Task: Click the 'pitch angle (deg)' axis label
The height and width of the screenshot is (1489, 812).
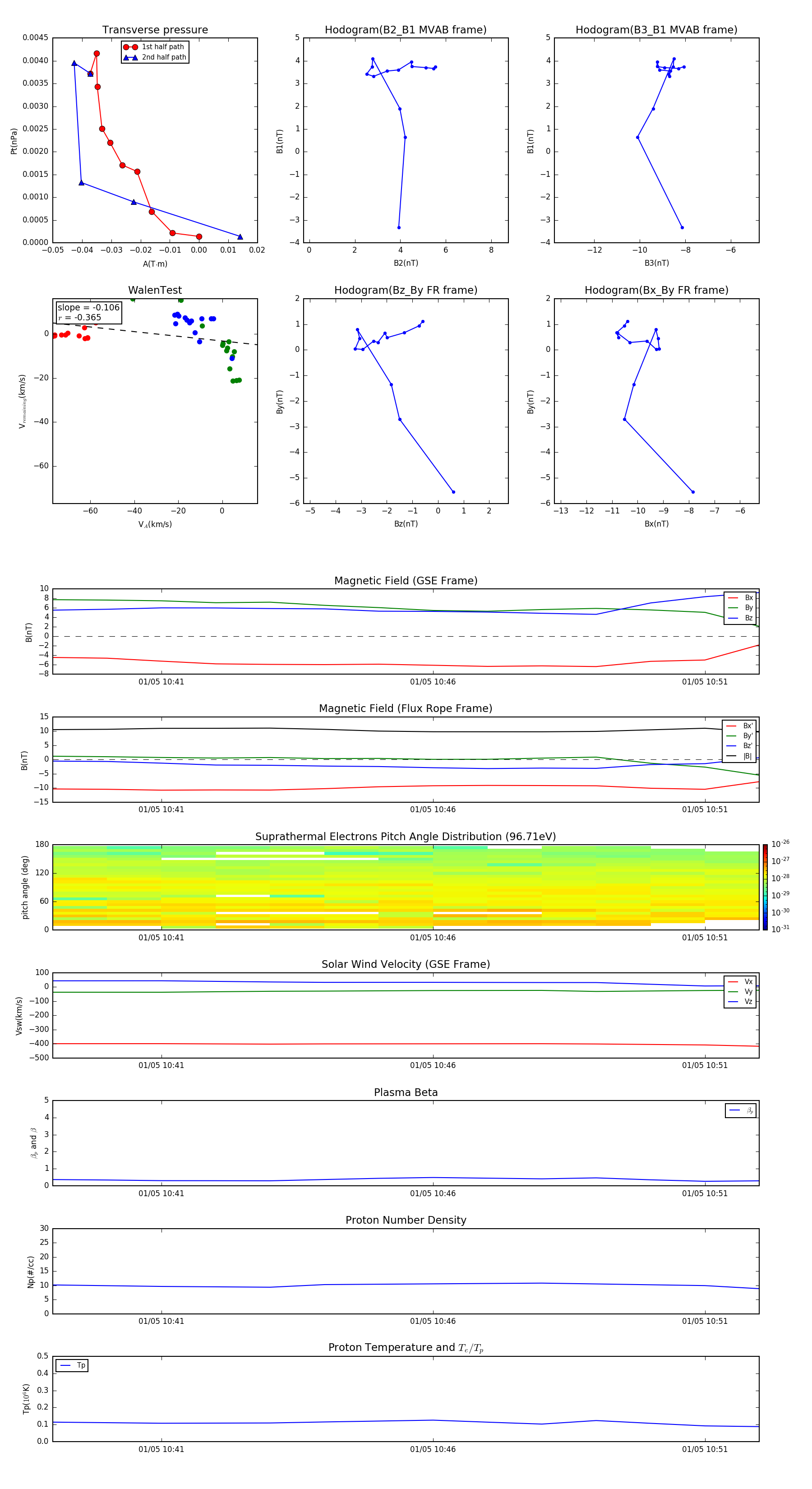Action: tap(25, 887)
